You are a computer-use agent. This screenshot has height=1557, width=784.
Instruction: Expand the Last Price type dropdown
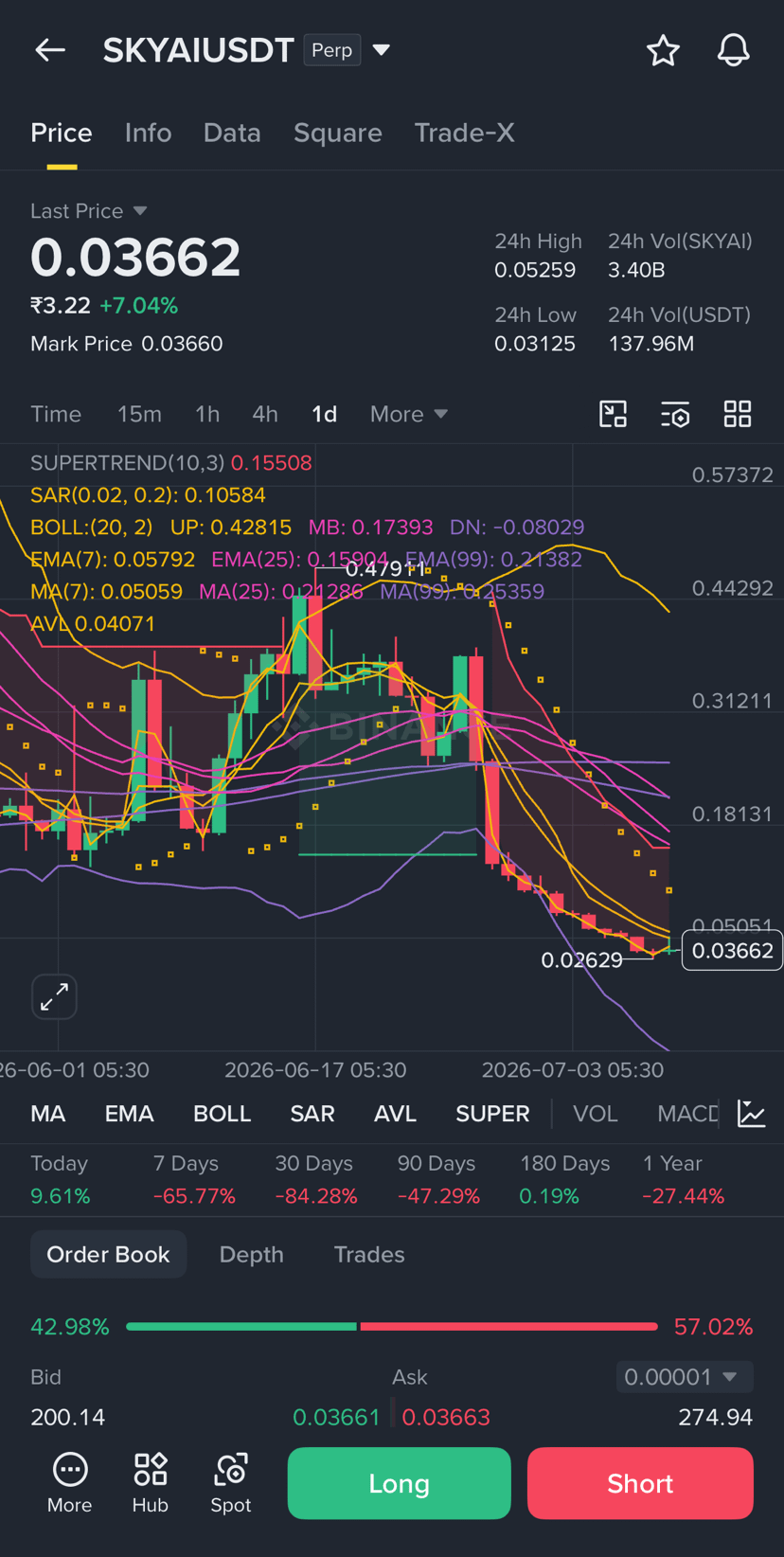point(140,210)
